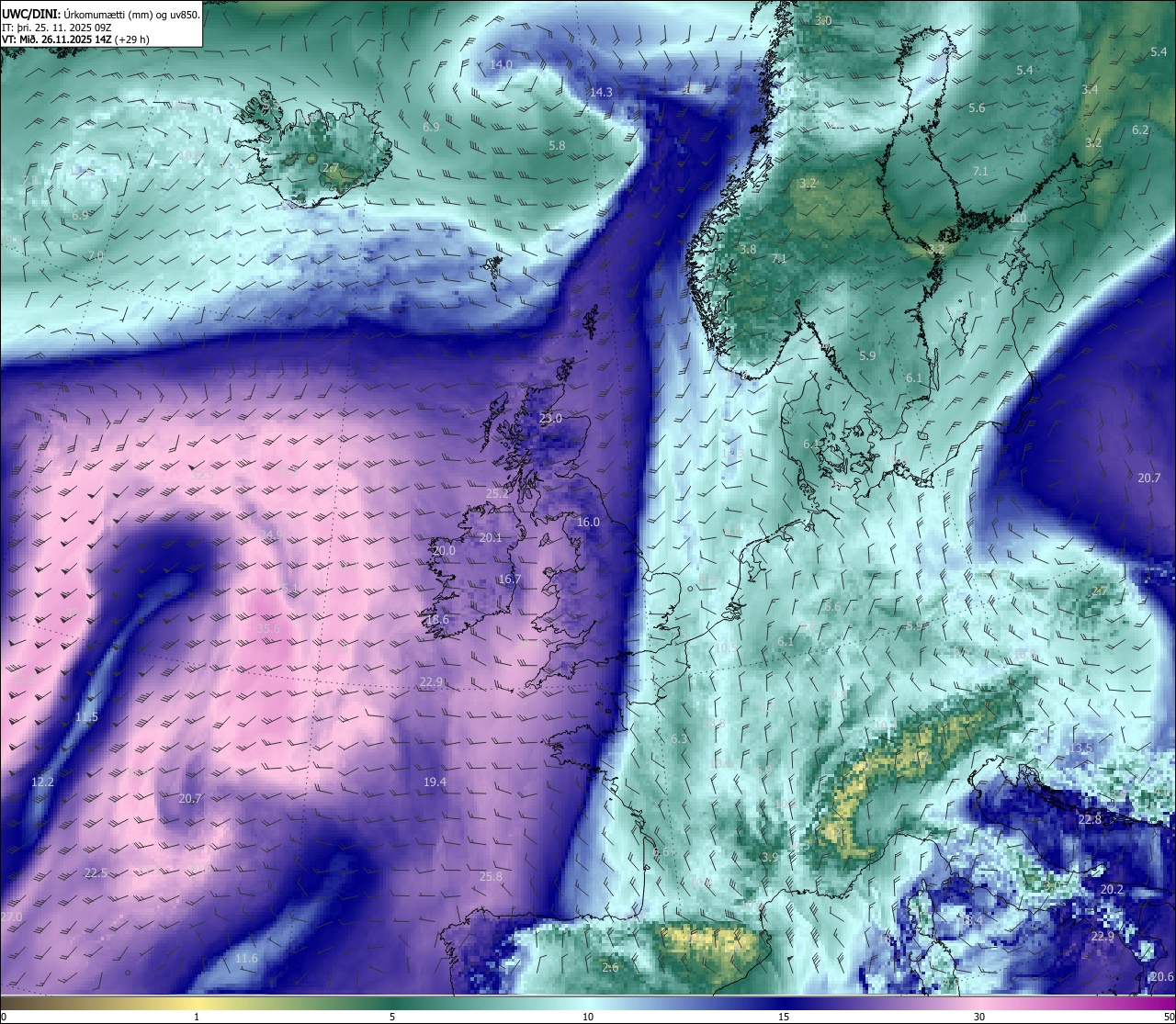
Task: Click the title line starting "UWC/DINI: Úrkomumætti (mm)"
Action: click(x=100, y=16)
